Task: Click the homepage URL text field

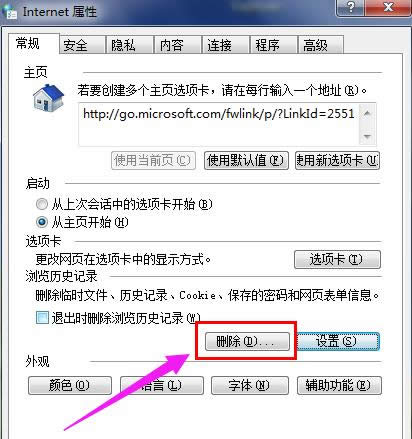Action: click(x=219, y=124)
